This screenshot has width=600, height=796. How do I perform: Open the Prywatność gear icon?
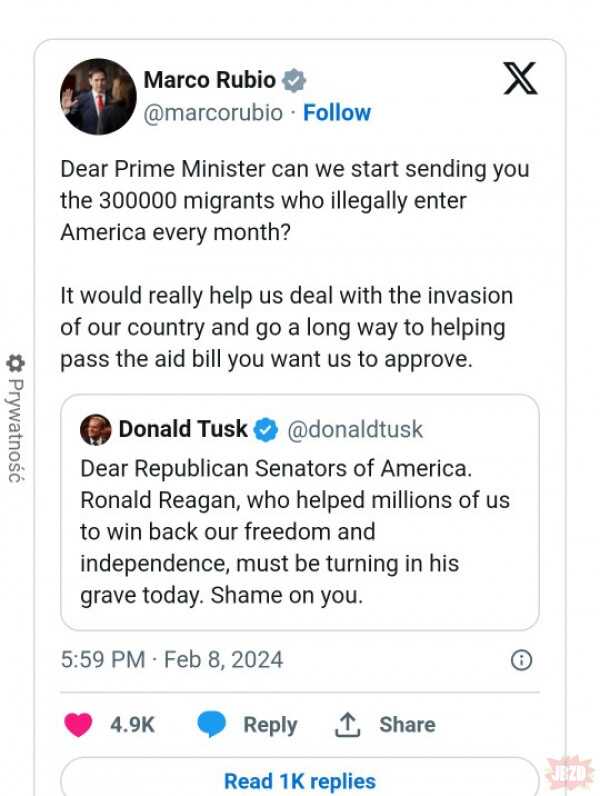(x=15, y=363)
